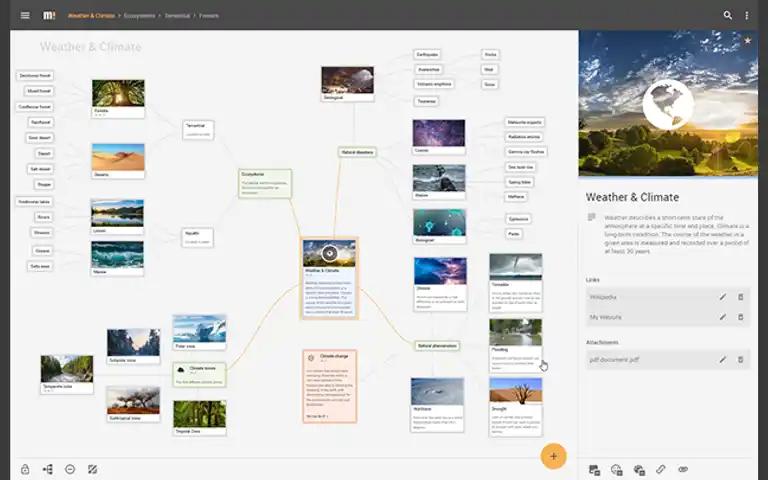Open the vertical three-dot options menu
Viewport: 768px width, 480px height.
pos(746,16)
